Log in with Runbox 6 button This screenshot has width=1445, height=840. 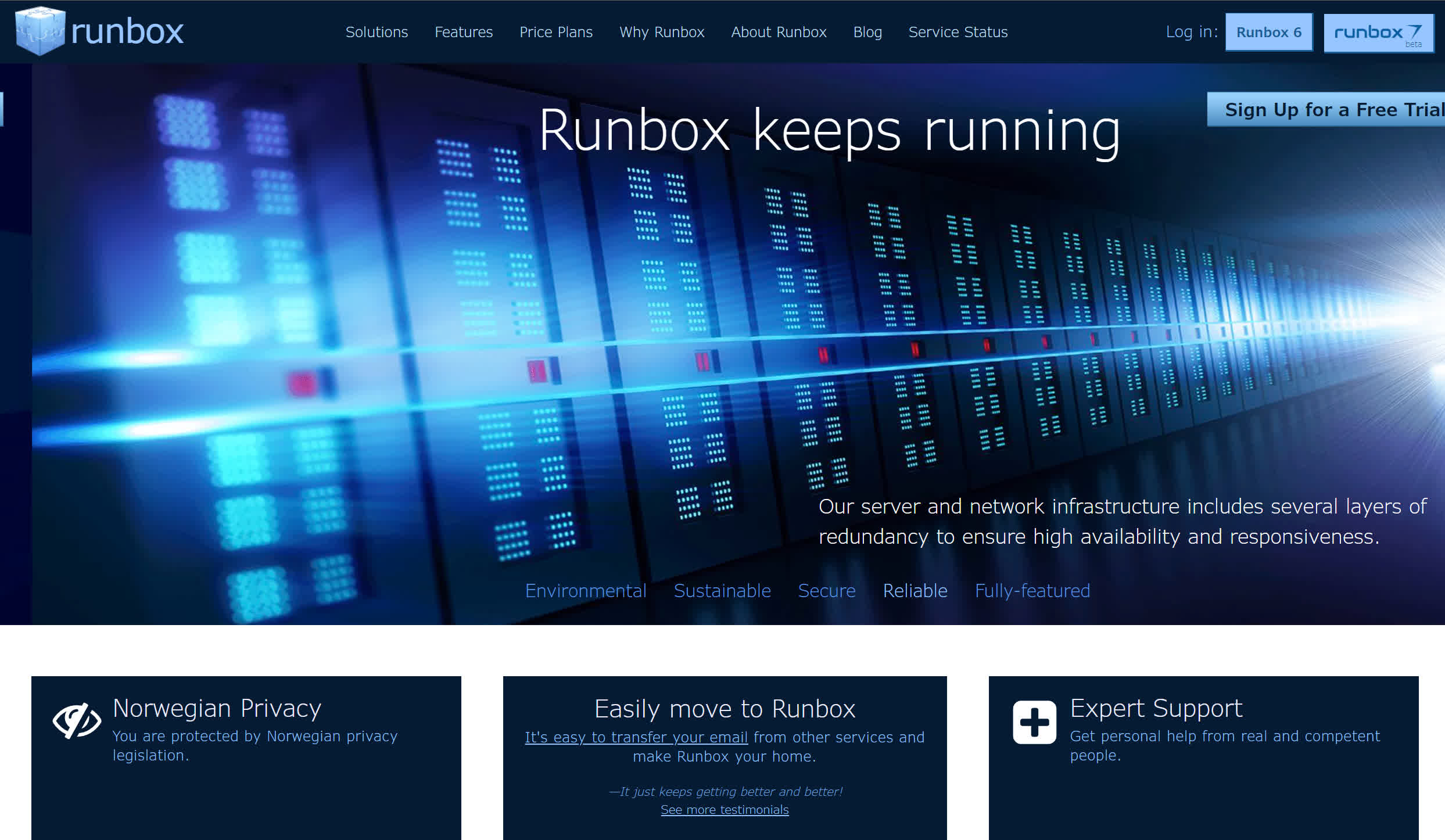(x=1269, y=32)
